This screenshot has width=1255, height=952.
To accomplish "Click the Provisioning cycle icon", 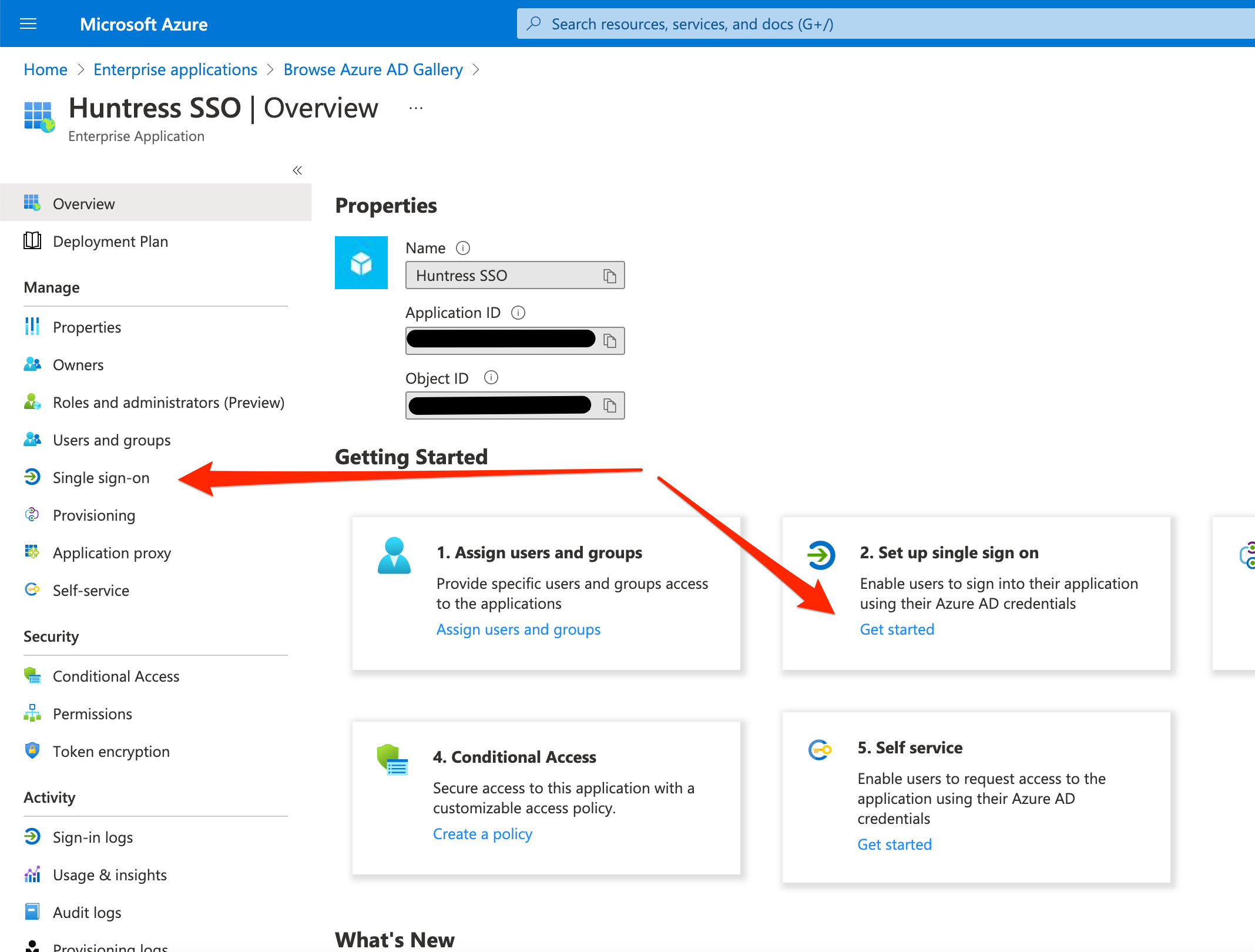I will (x=32, y=515).
